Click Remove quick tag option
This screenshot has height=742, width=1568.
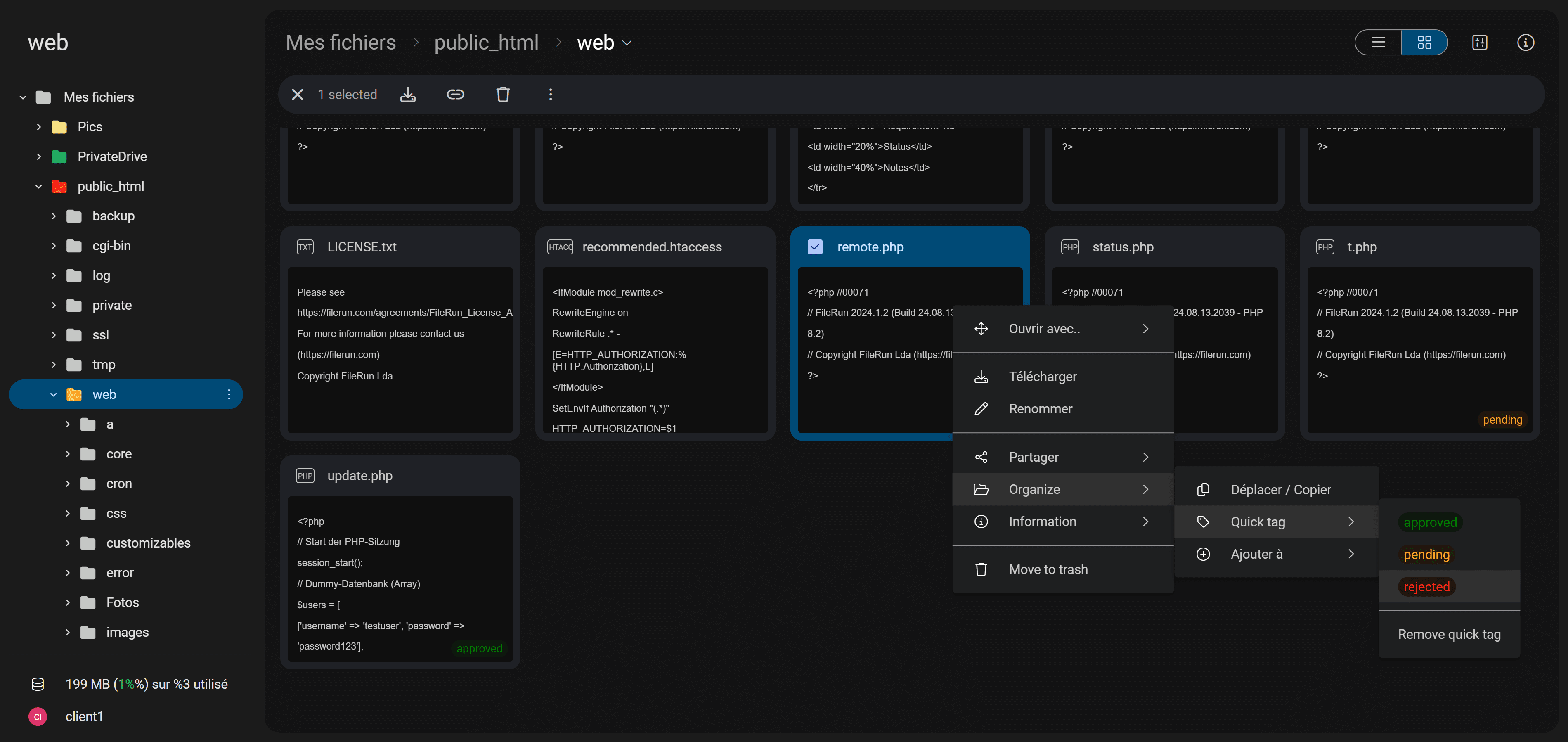[1449, 634]
